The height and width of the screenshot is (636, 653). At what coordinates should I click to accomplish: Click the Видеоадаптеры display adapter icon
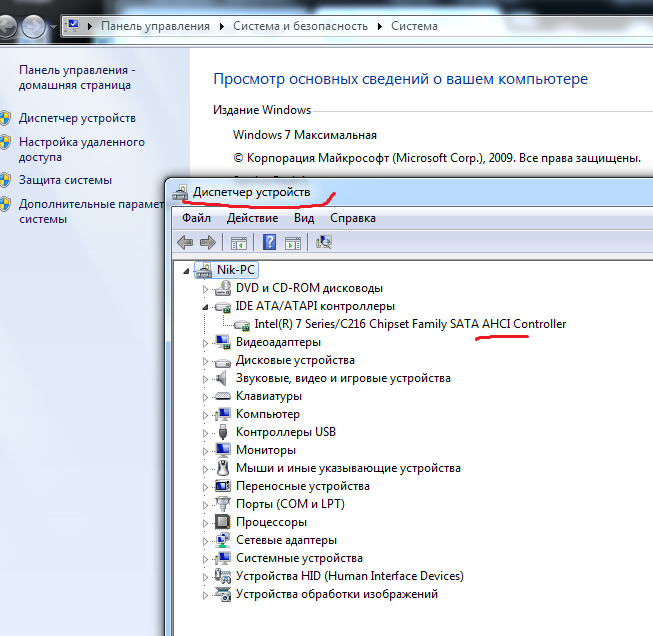point(223,342)
